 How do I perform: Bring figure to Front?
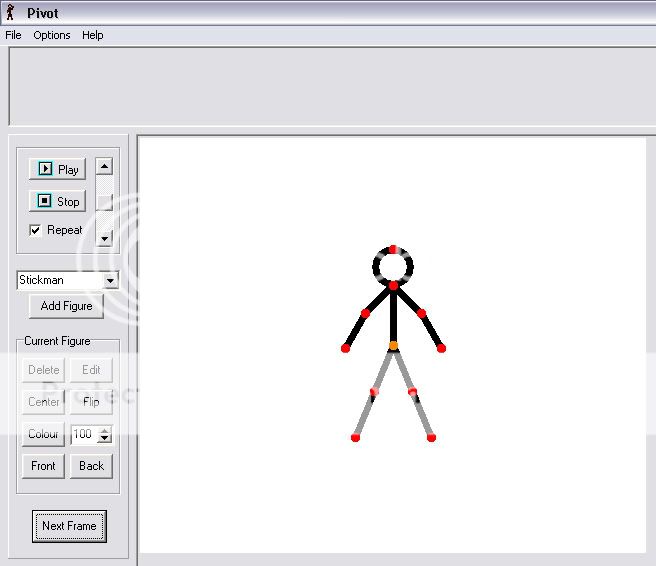coord(43,466)
